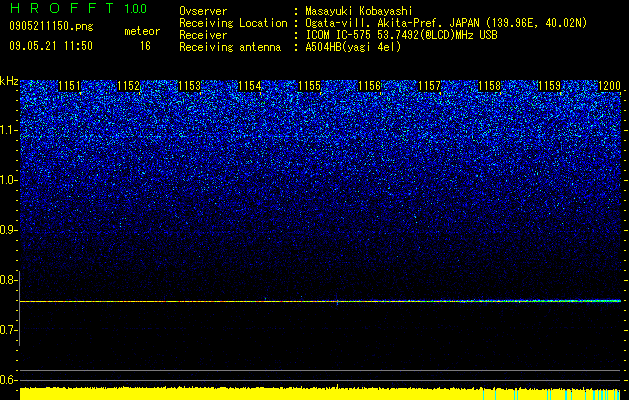
Task: Click the 1157 time marker
Action: pos(430,86)
